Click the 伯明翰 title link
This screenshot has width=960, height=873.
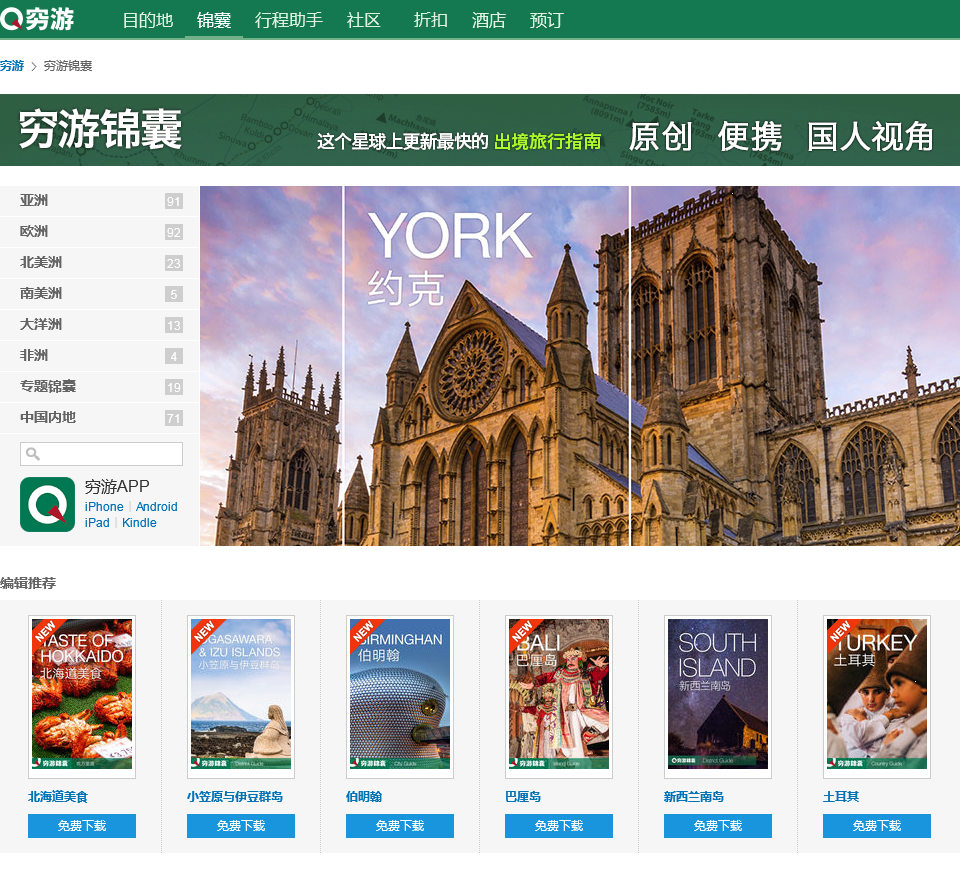(364, 796)
